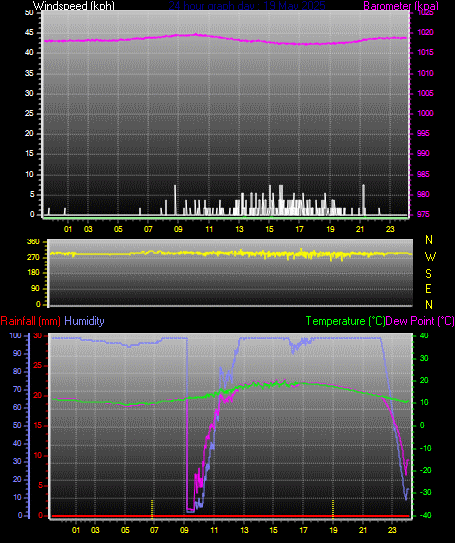Select the "Temperature (°C)" legend label
Viewport: 455px width, 543px height.
pyautogui.click(x=345, y=321)
